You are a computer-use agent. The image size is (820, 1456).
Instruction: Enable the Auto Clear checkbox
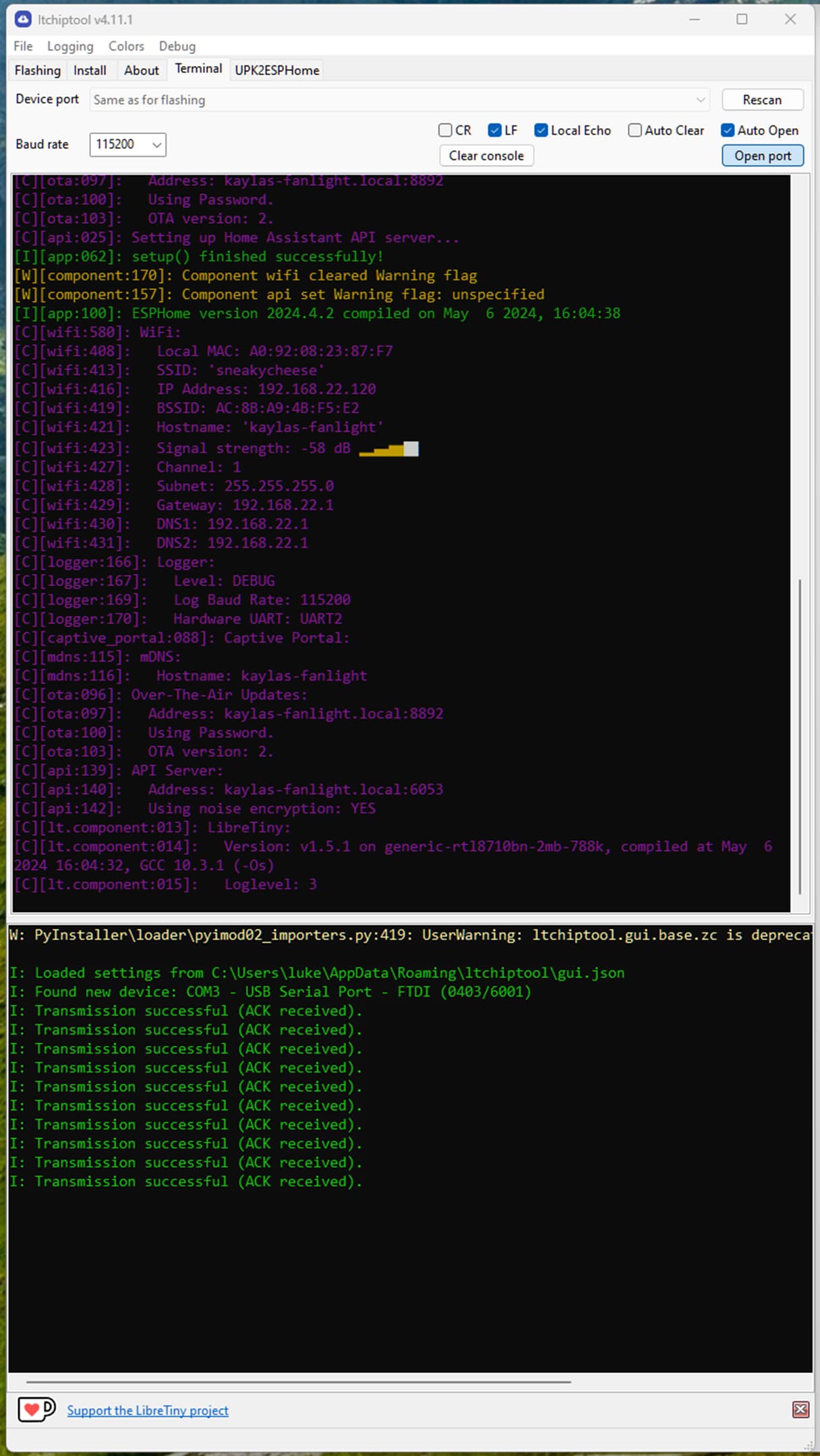coord(666,130)
